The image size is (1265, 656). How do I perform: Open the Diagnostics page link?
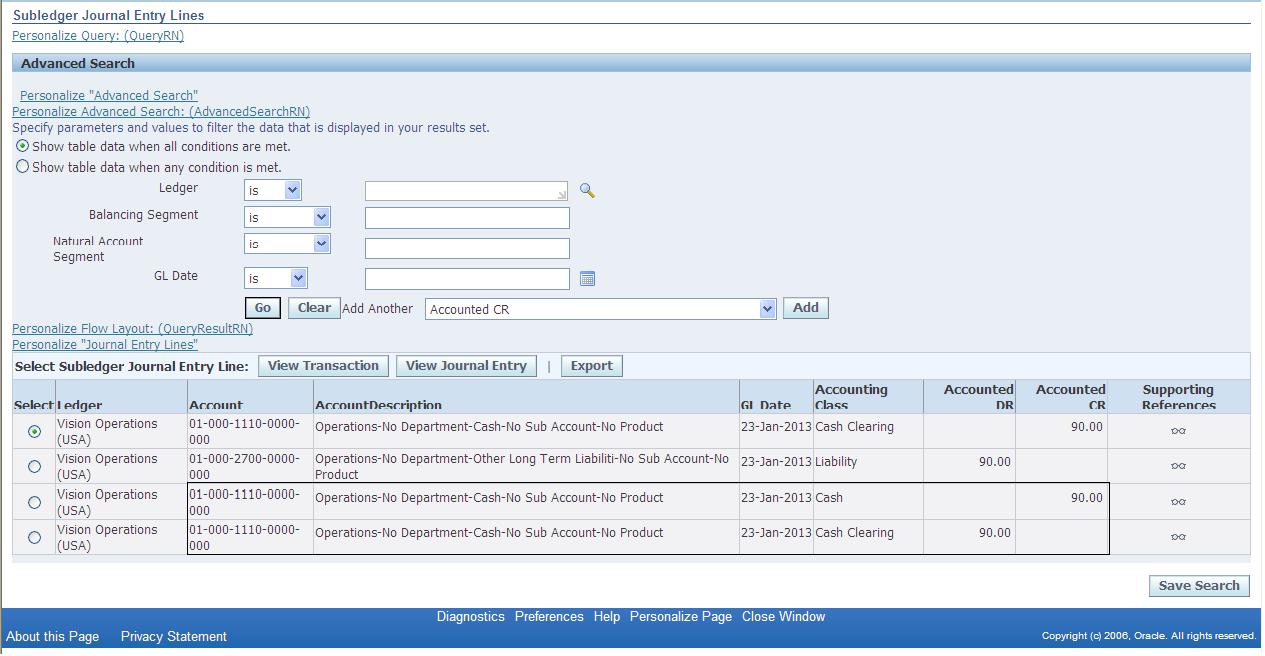[x=471, y=617]
